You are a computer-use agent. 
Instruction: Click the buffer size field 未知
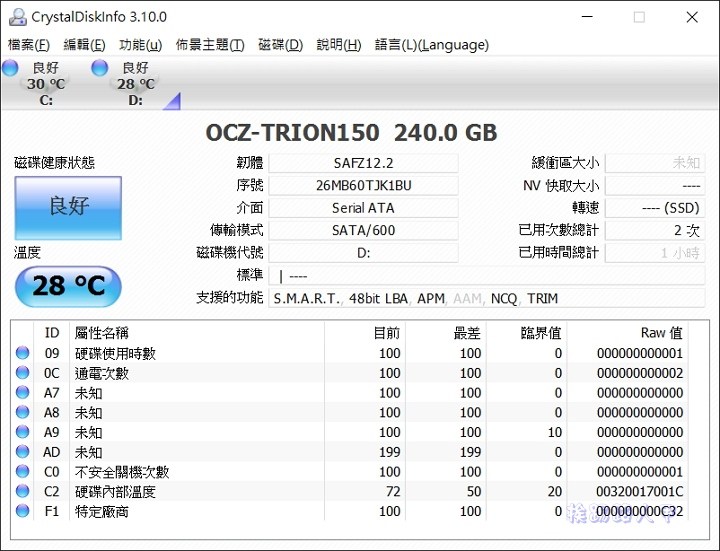(x=655, y=163)
